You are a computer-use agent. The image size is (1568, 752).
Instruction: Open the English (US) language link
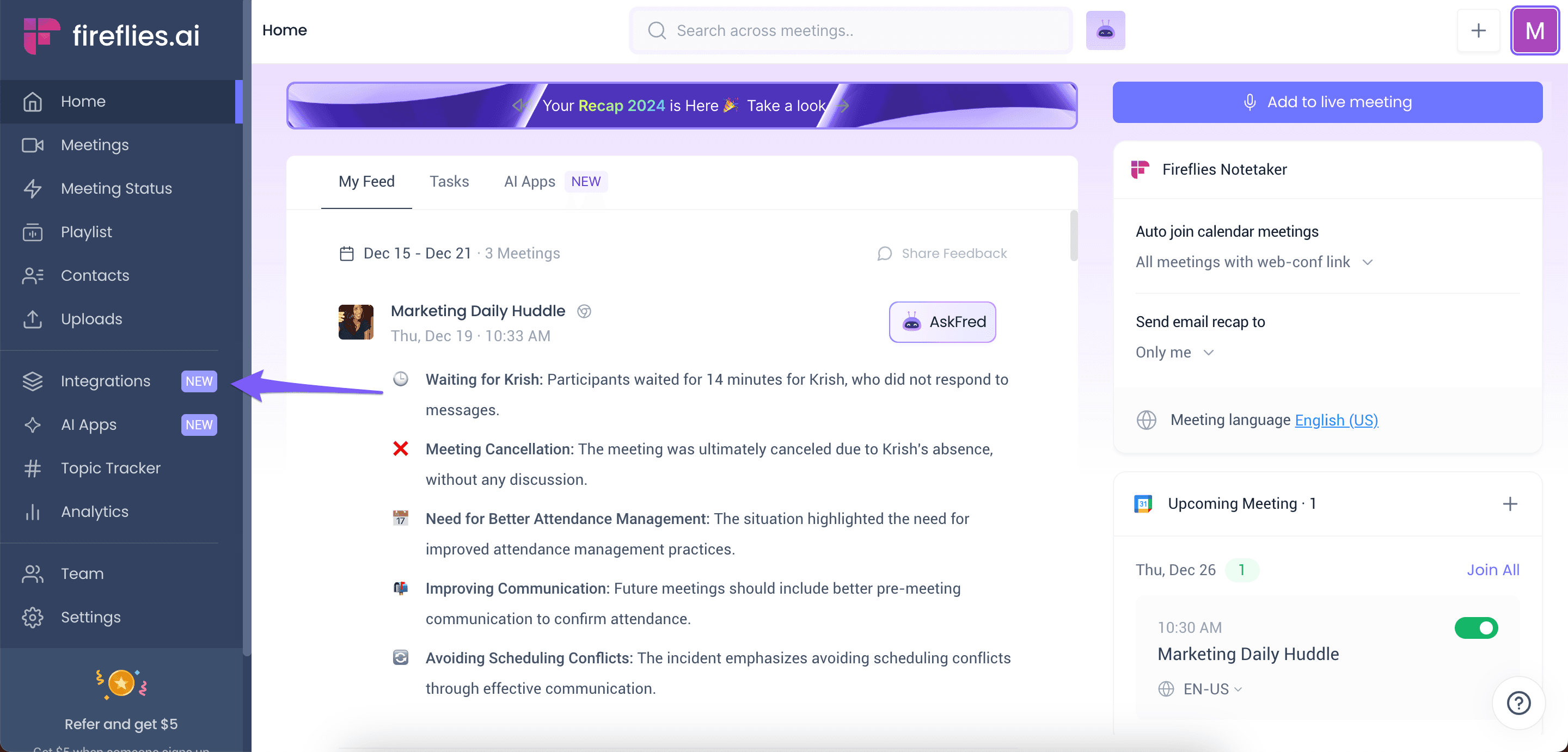[x=1336, y=420]
